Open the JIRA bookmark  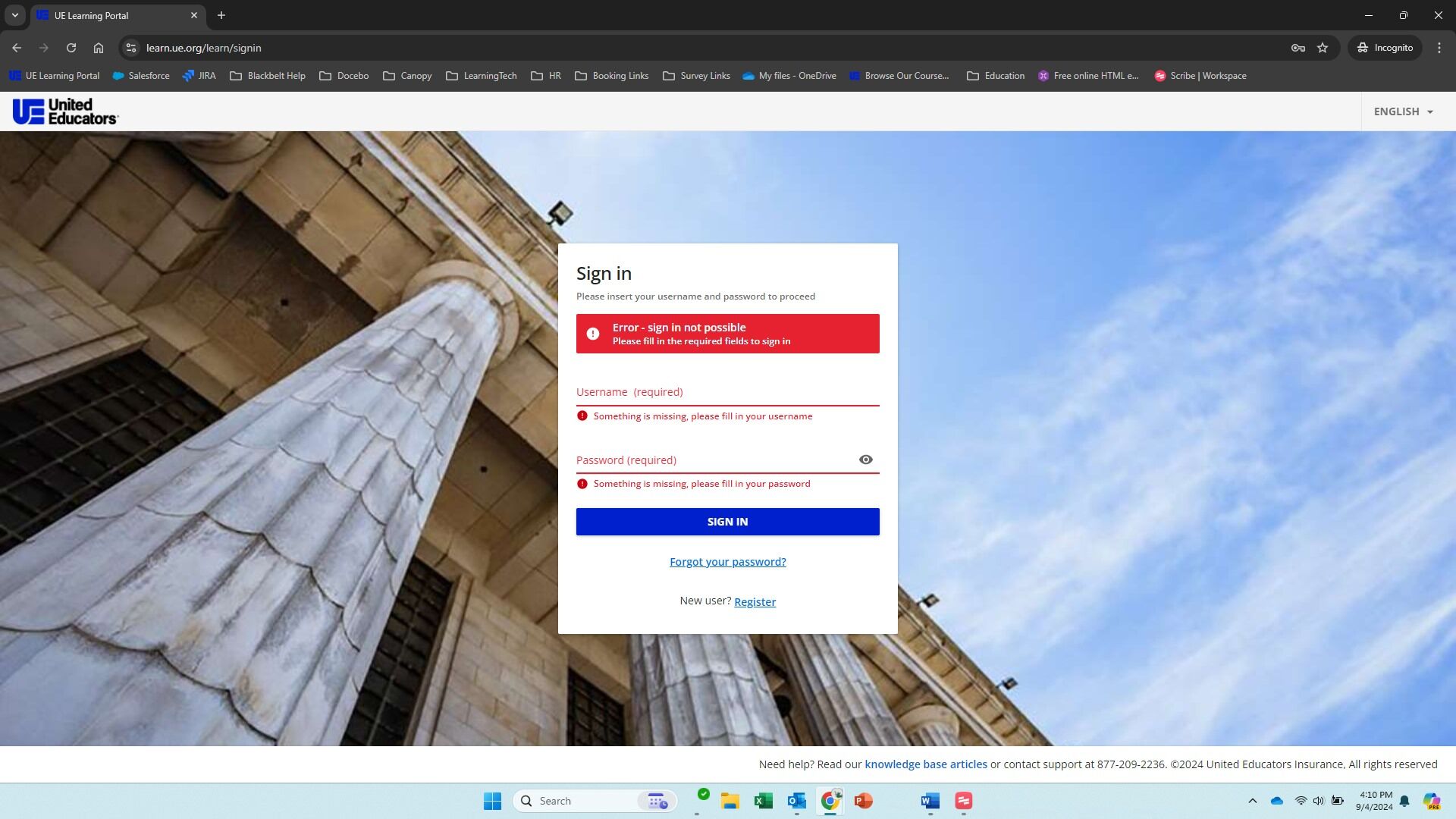click(x=199, y=76)
